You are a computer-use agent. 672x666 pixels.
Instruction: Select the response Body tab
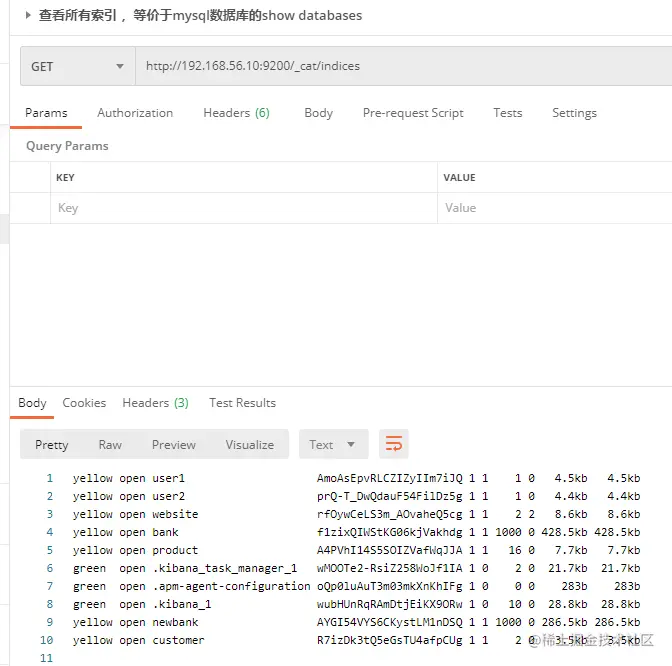(x=32, y=403)
